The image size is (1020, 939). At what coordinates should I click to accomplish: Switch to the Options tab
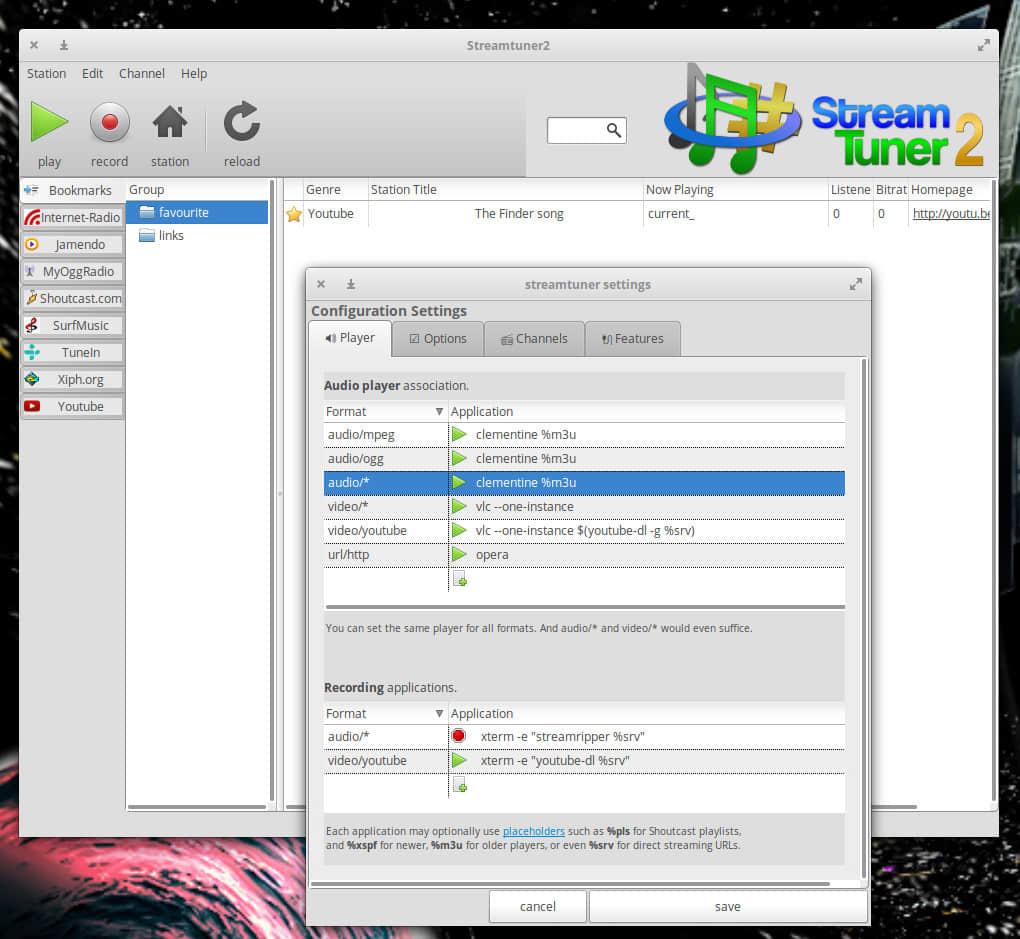(438, 339)
